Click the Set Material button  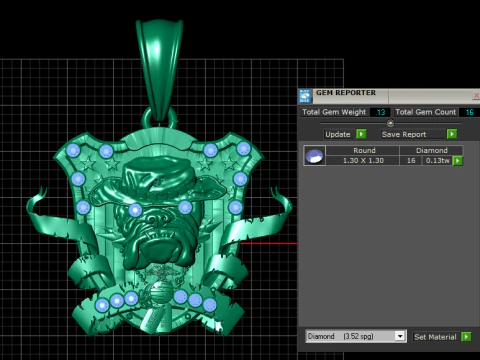click(435, 337)
